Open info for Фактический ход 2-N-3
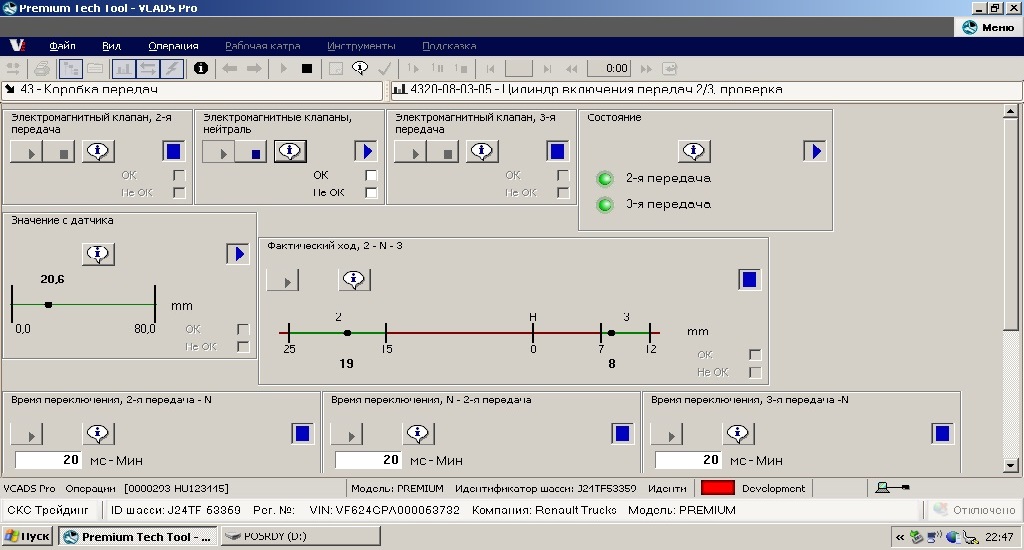Screen dimensions: 1024x550 354,280
